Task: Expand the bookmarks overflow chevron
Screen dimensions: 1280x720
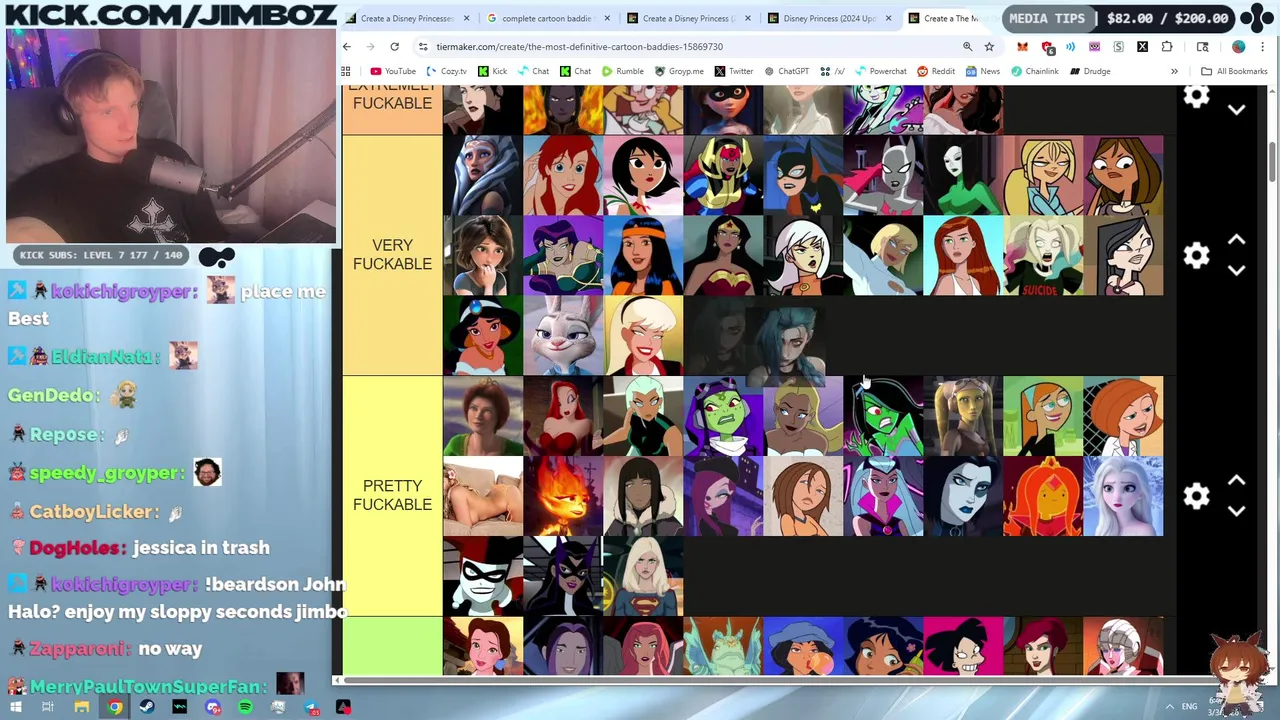Action: click(x=1174, y=71)
